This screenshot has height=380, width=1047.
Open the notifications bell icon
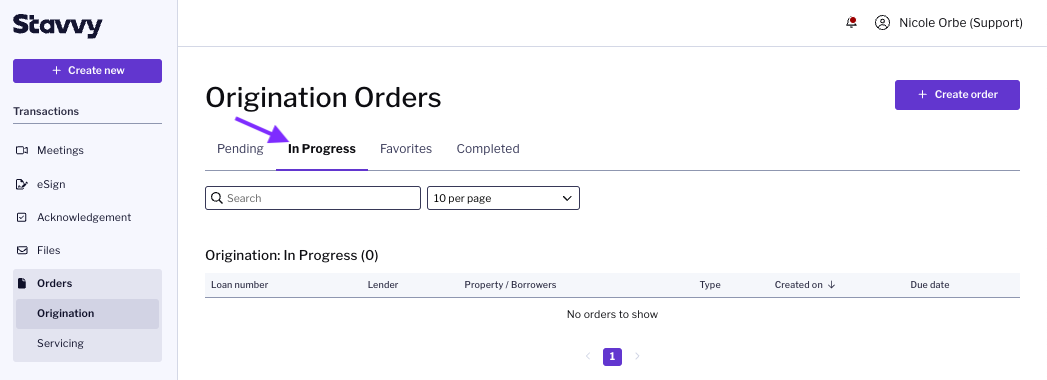coord(851,23)
